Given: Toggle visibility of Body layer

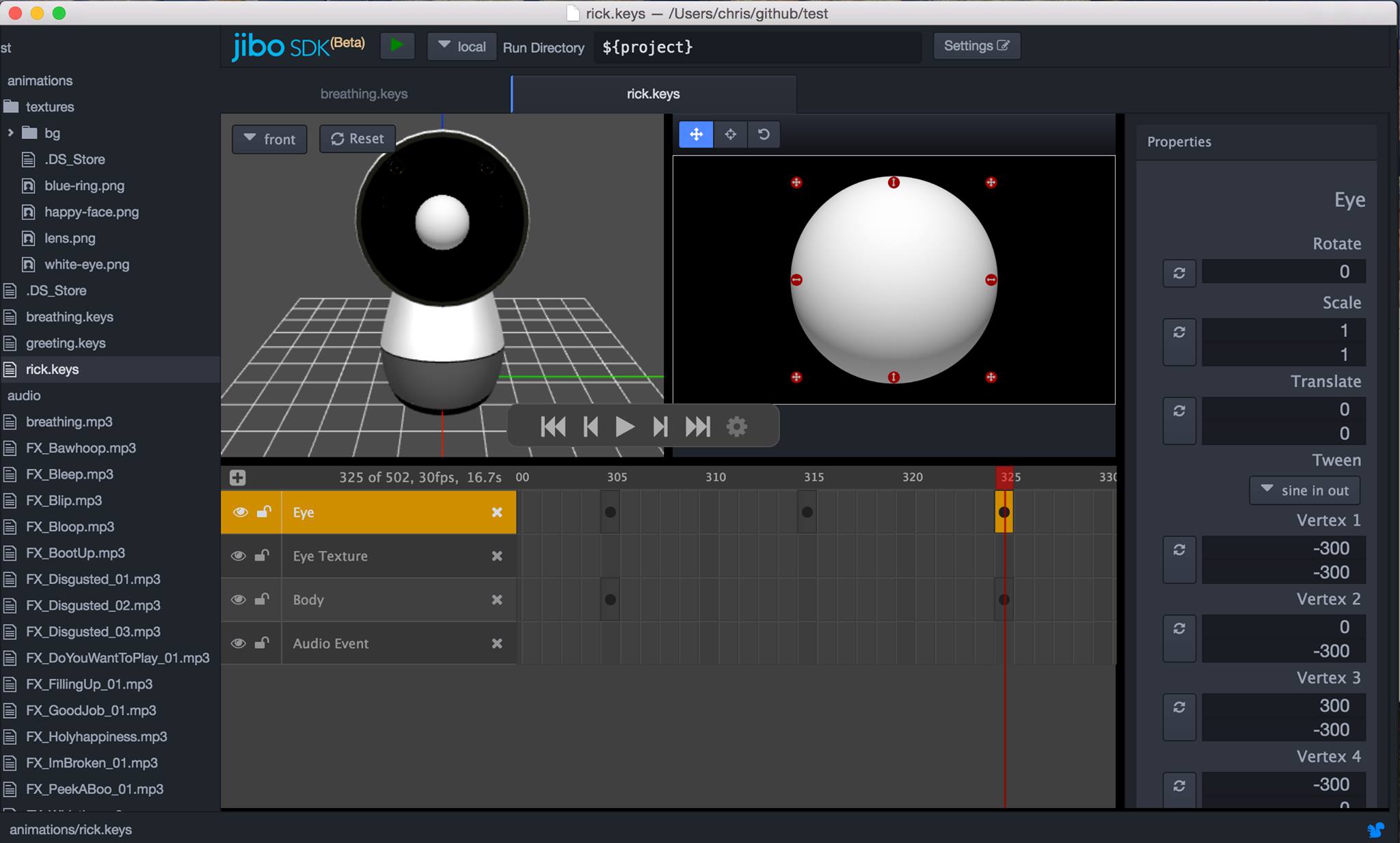Looking at the screenshot, I should pyautogui.click(x=238, y=600).
